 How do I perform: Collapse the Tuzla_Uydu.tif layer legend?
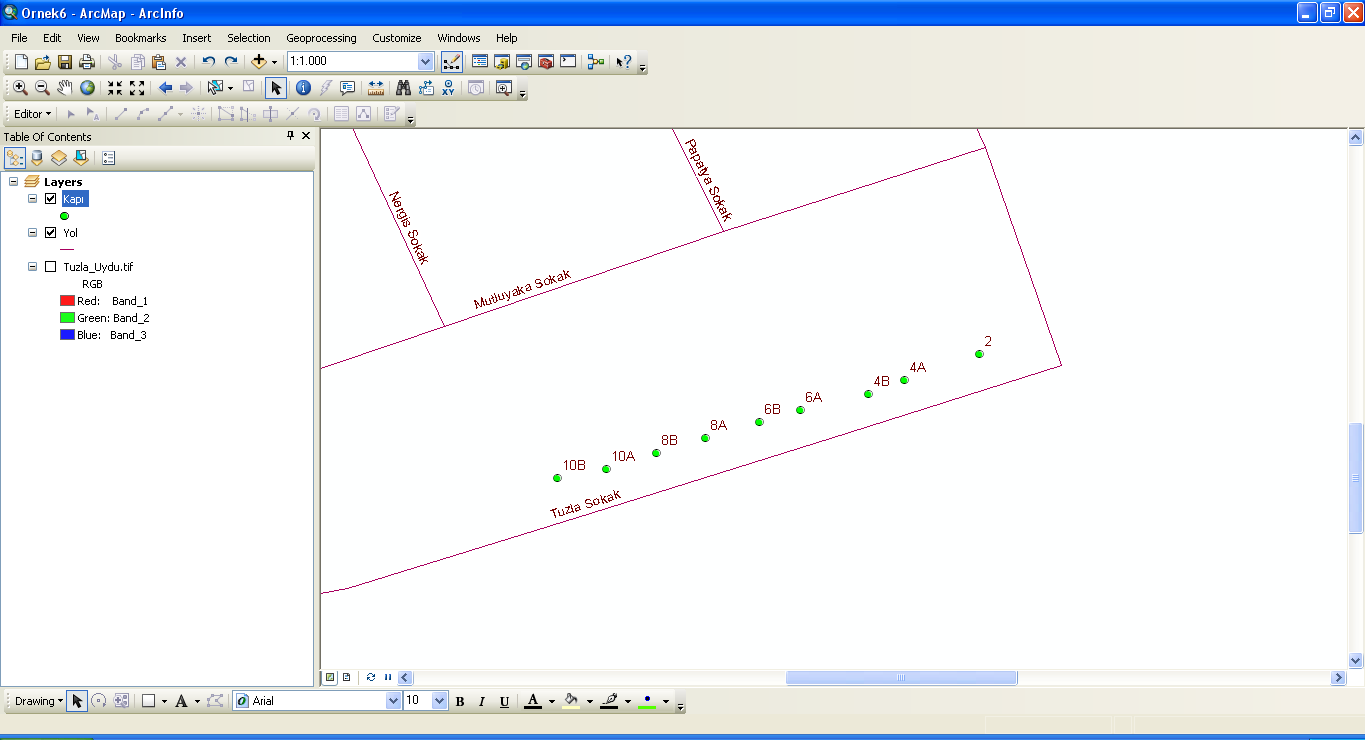[x=32, y=267]
